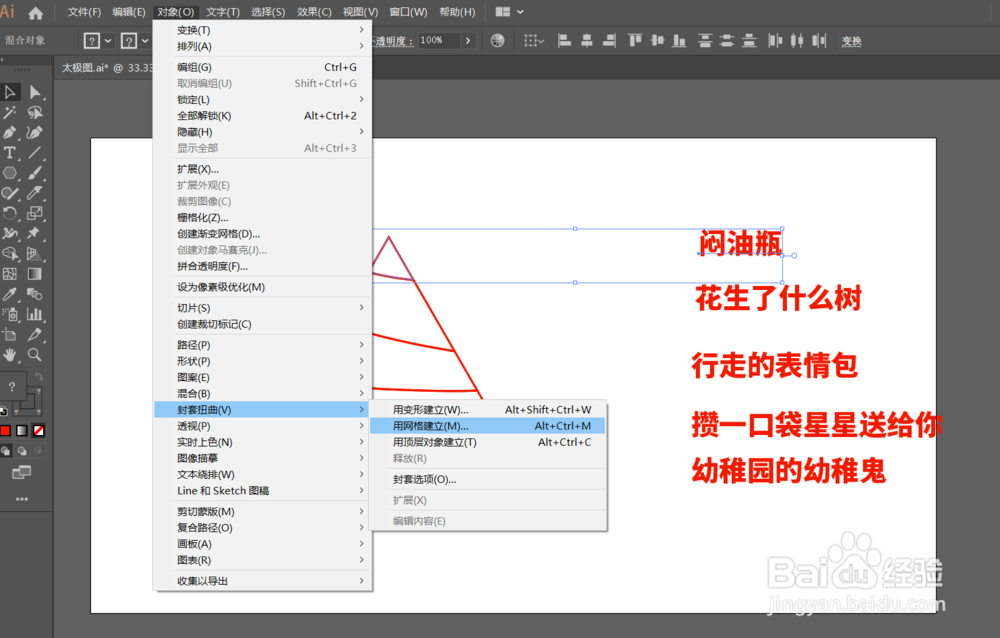The width and height of the screenshot is (1000, 638).
Task: Select the Paintbrush tool
Action: pos(34,173)
